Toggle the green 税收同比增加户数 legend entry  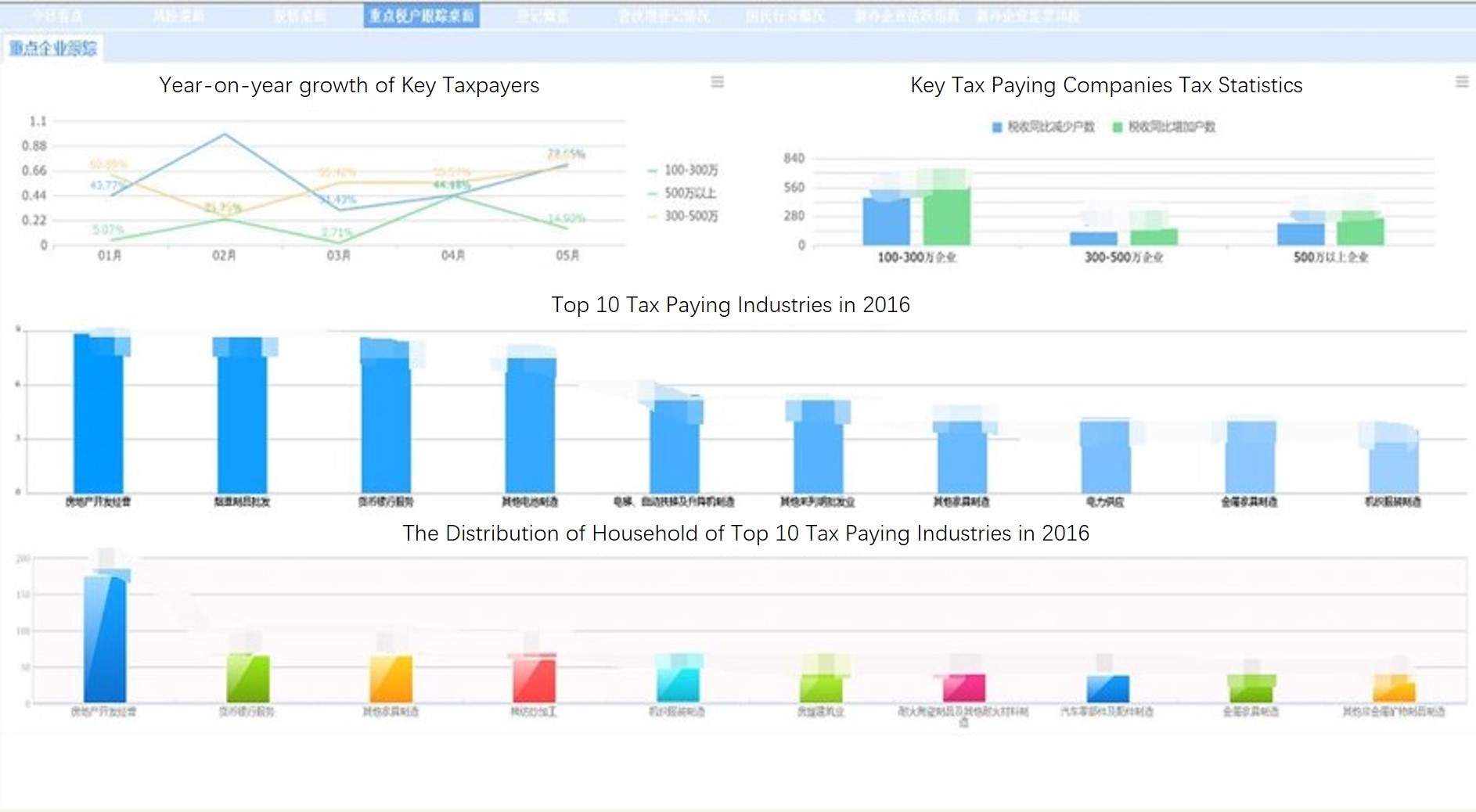1165,127
